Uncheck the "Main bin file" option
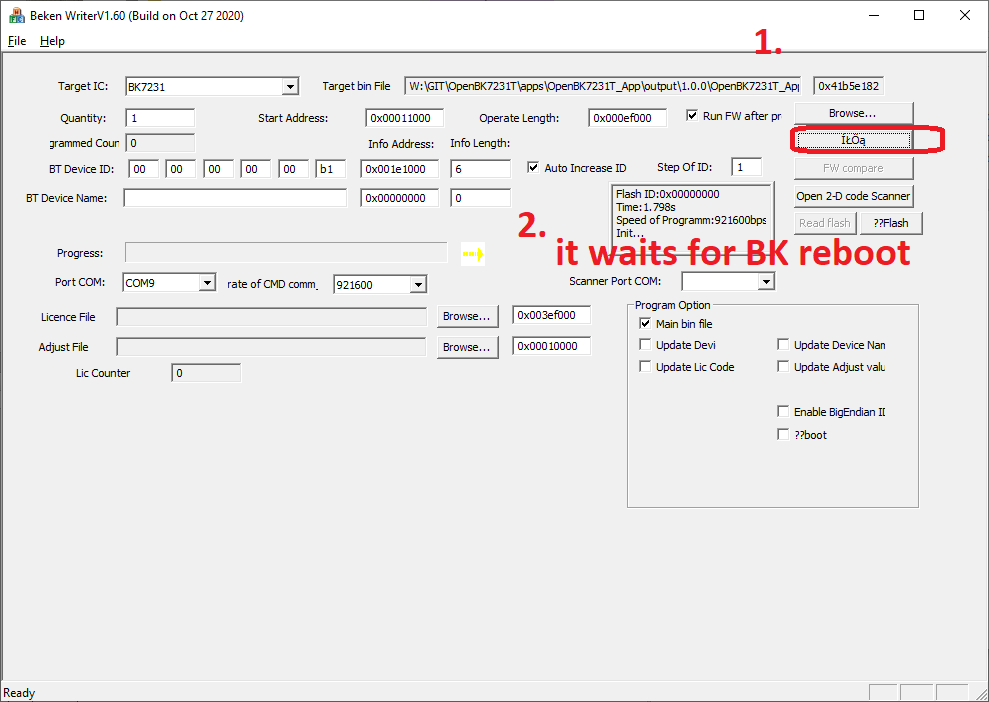 (x=645, y=323)
